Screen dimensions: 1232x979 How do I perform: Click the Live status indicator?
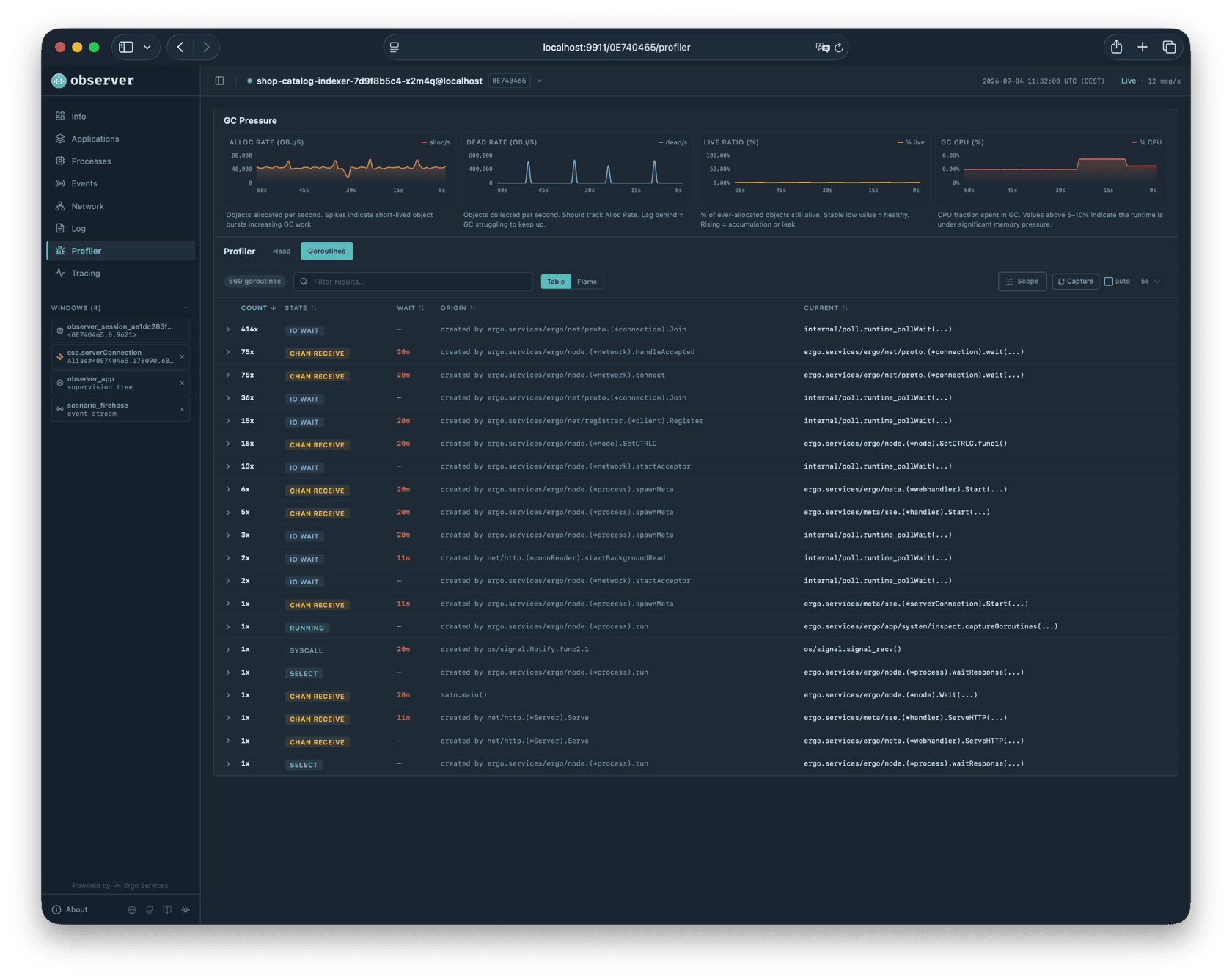coord(1128,81)
